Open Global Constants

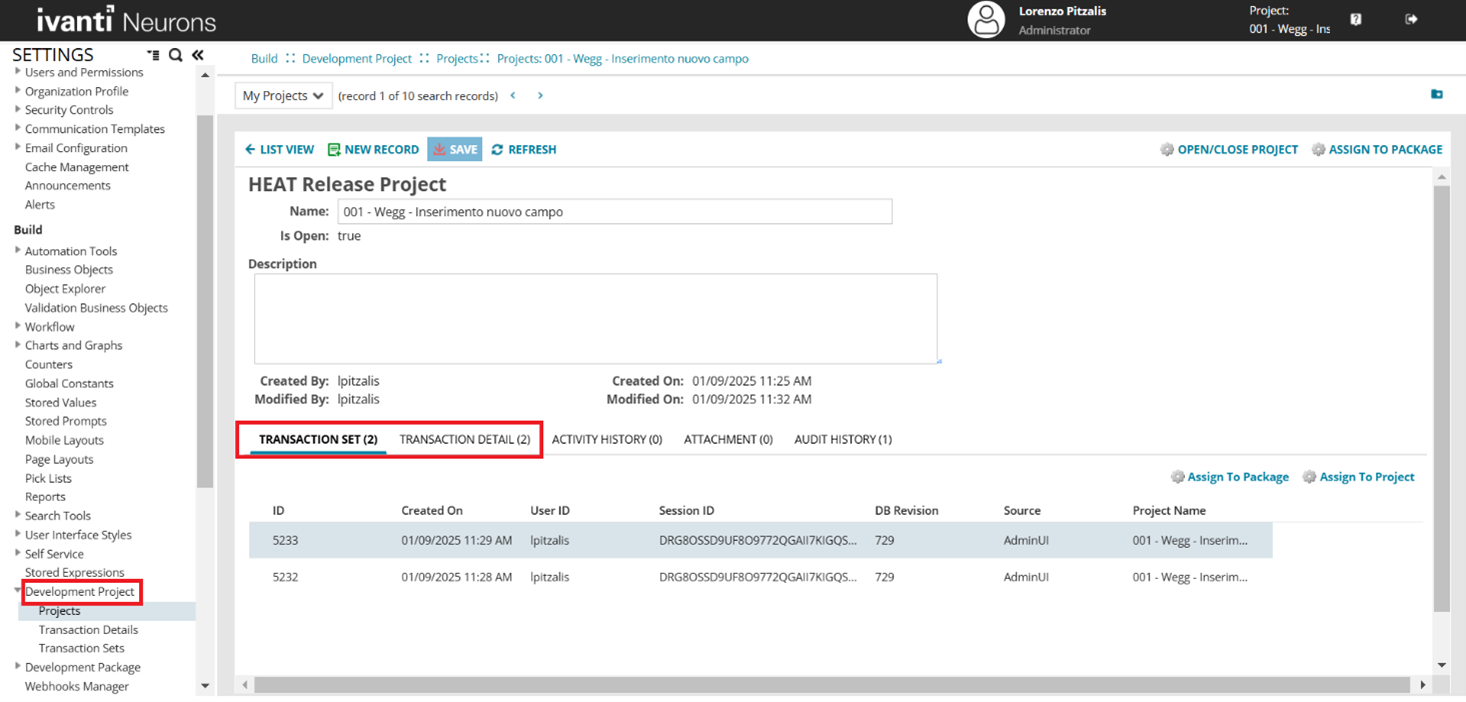click(x=69, y=383)
